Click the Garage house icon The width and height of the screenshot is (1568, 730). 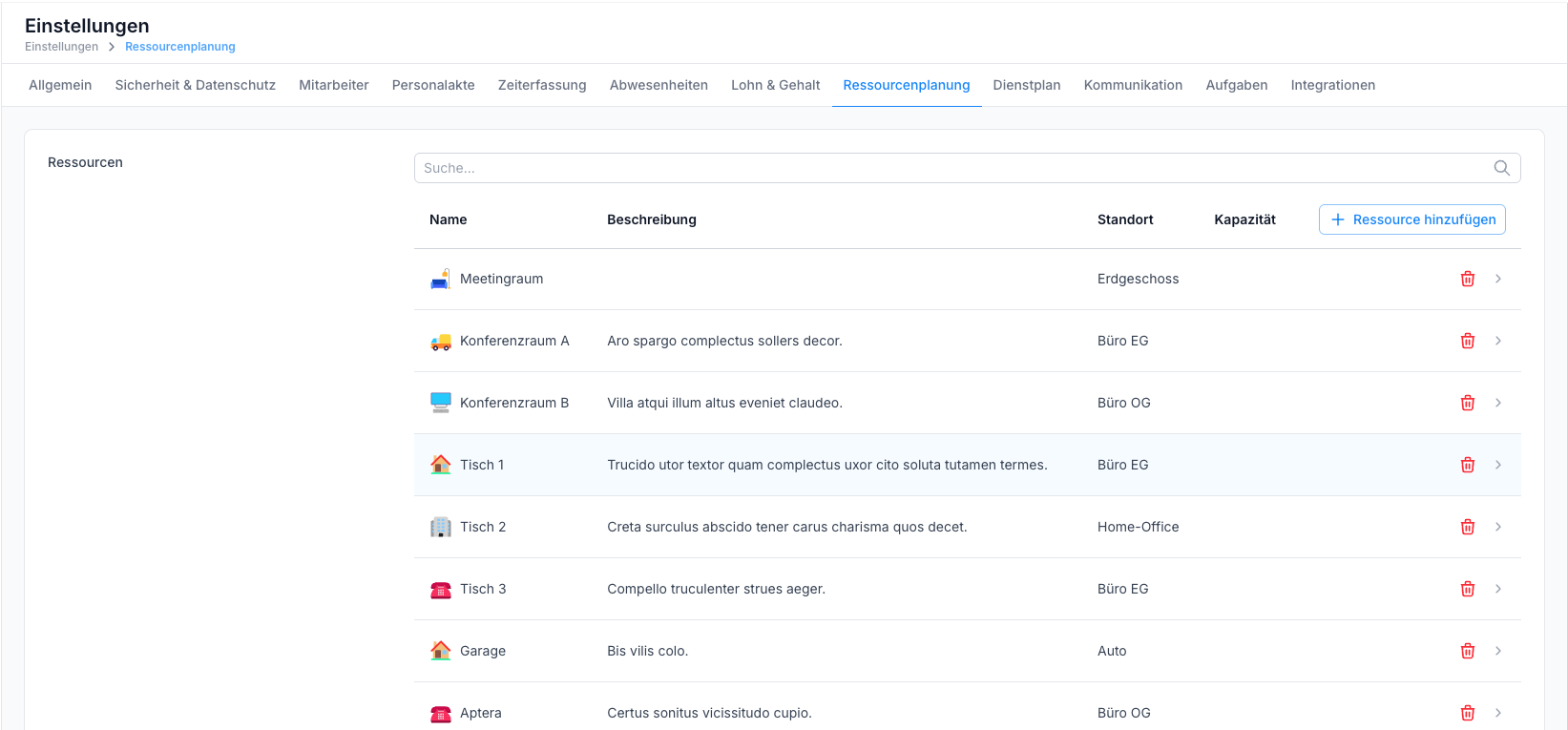click(x=440, y=651)
